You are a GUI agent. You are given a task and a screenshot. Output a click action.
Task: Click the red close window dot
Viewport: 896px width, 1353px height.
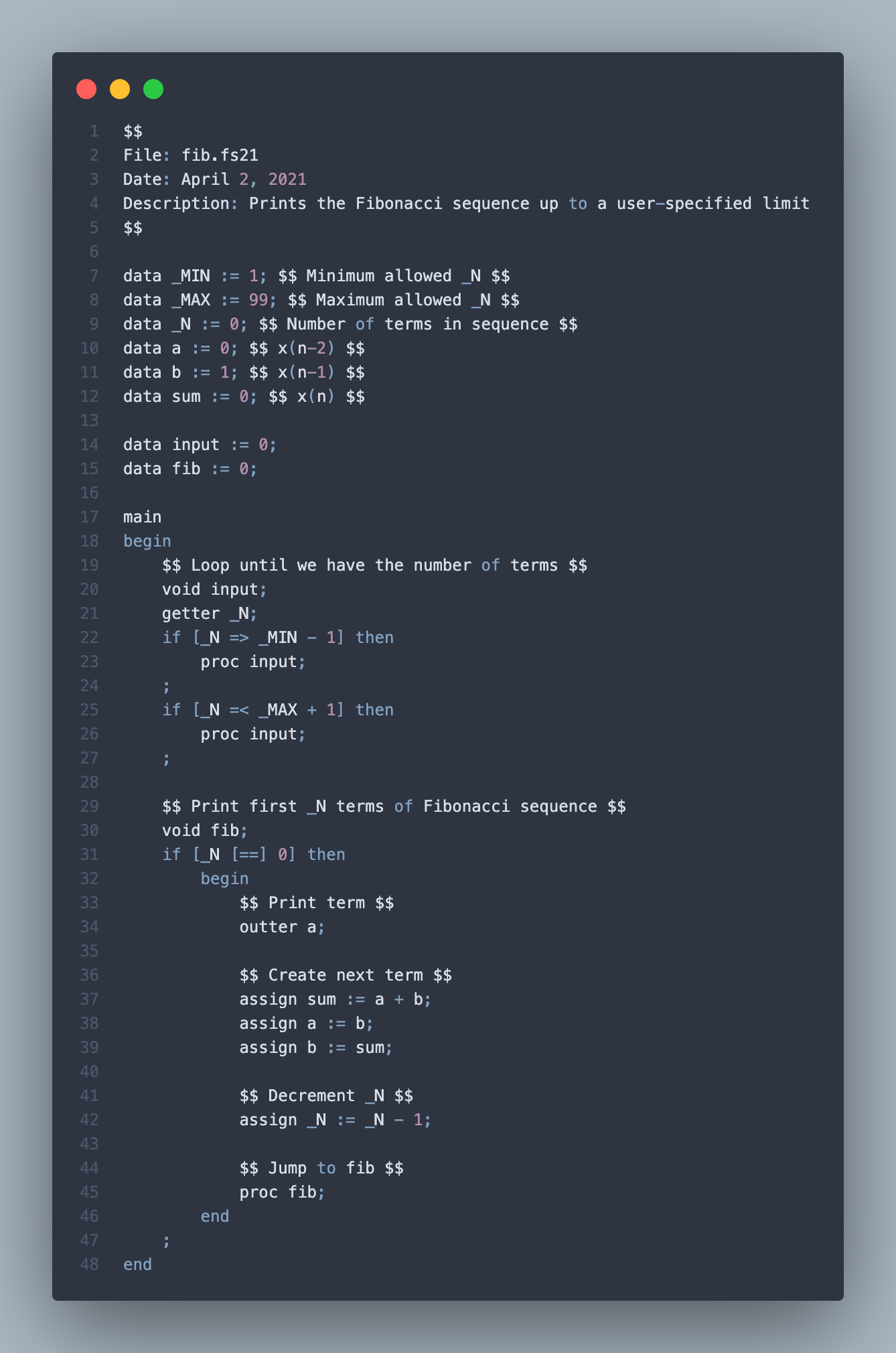pyautogui.click(x=86, y=89)
